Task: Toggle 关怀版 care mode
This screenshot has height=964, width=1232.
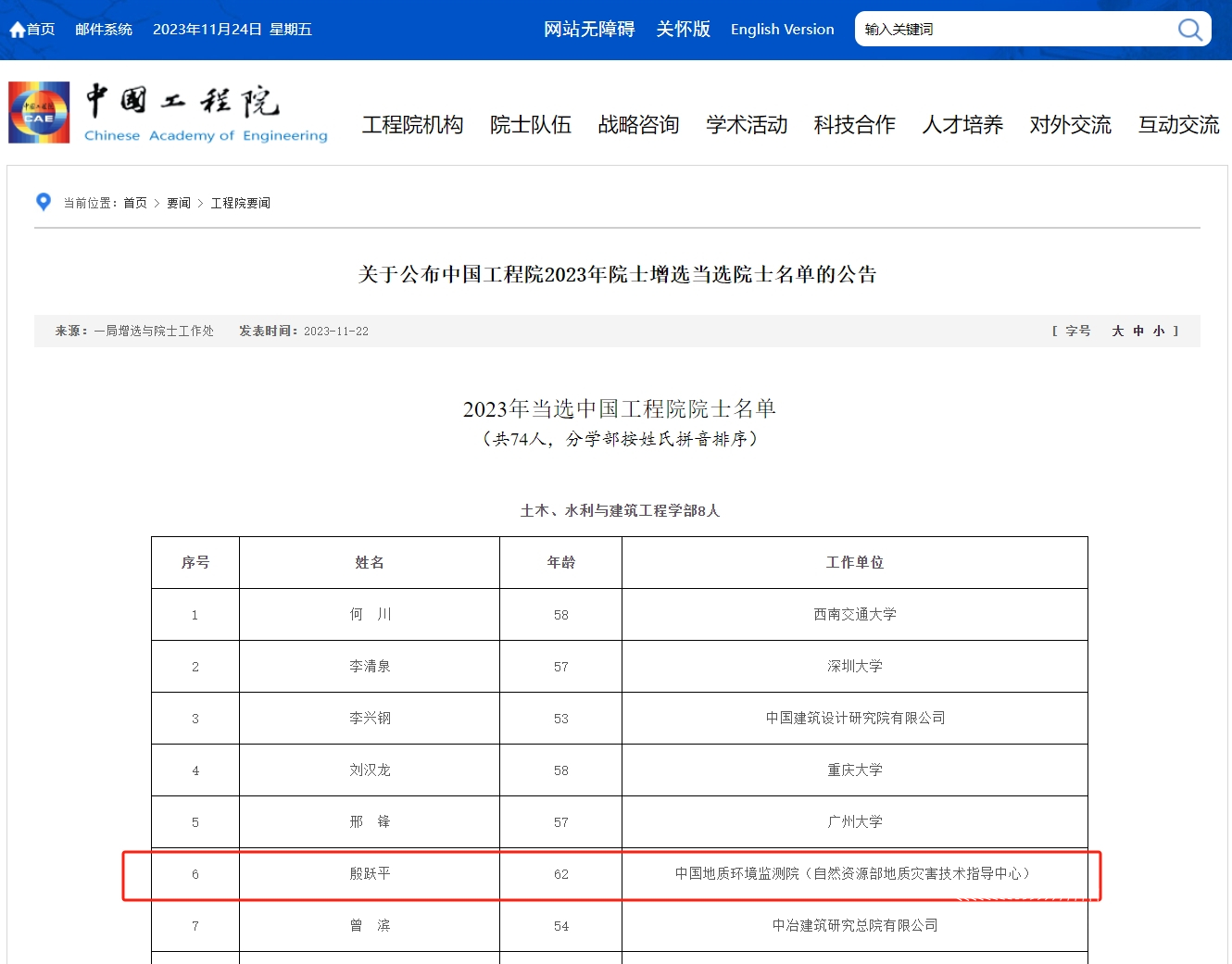Action: (683, 30)
